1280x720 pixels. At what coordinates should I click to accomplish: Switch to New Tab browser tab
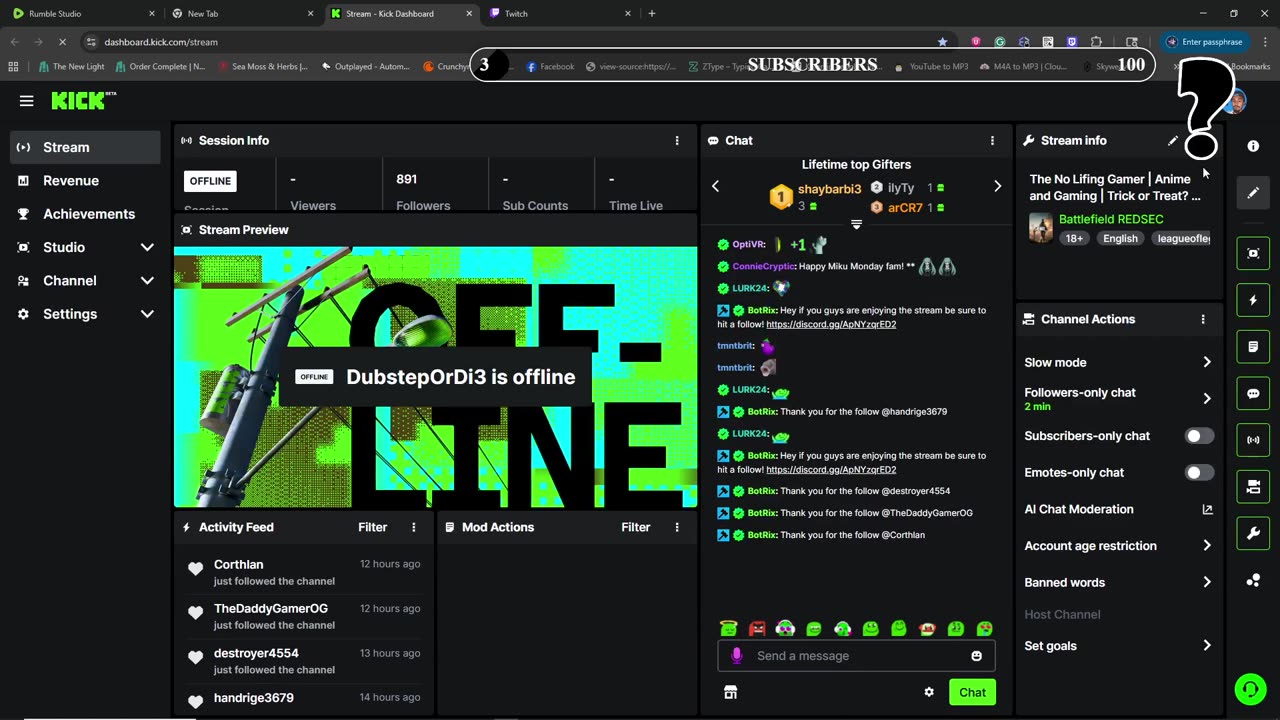[241, 13]
